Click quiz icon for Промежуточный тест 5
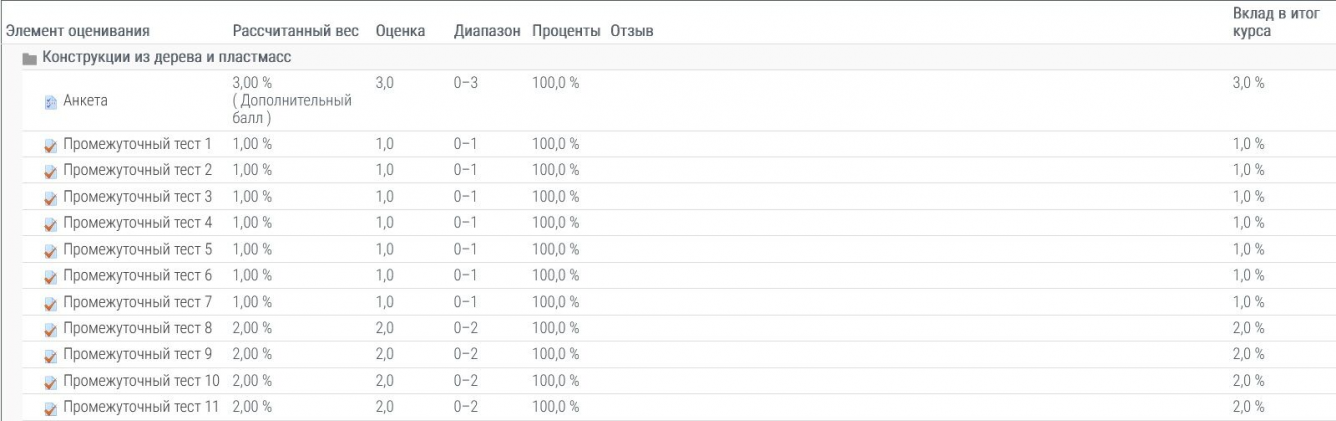Image resolution: width=1336 pixels, height=421 pixels. click(50, 249)
